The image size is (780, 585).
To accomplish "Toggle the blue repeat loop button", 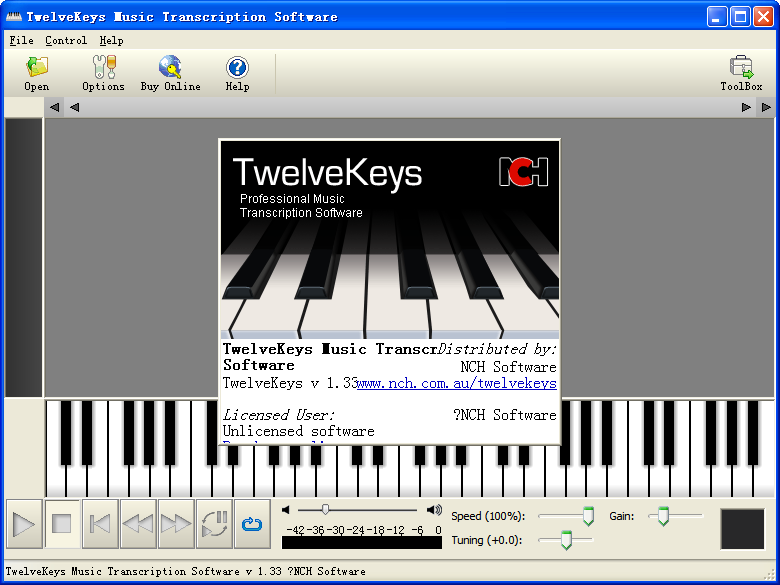I will pyautogui.click(x=252, y=524).
